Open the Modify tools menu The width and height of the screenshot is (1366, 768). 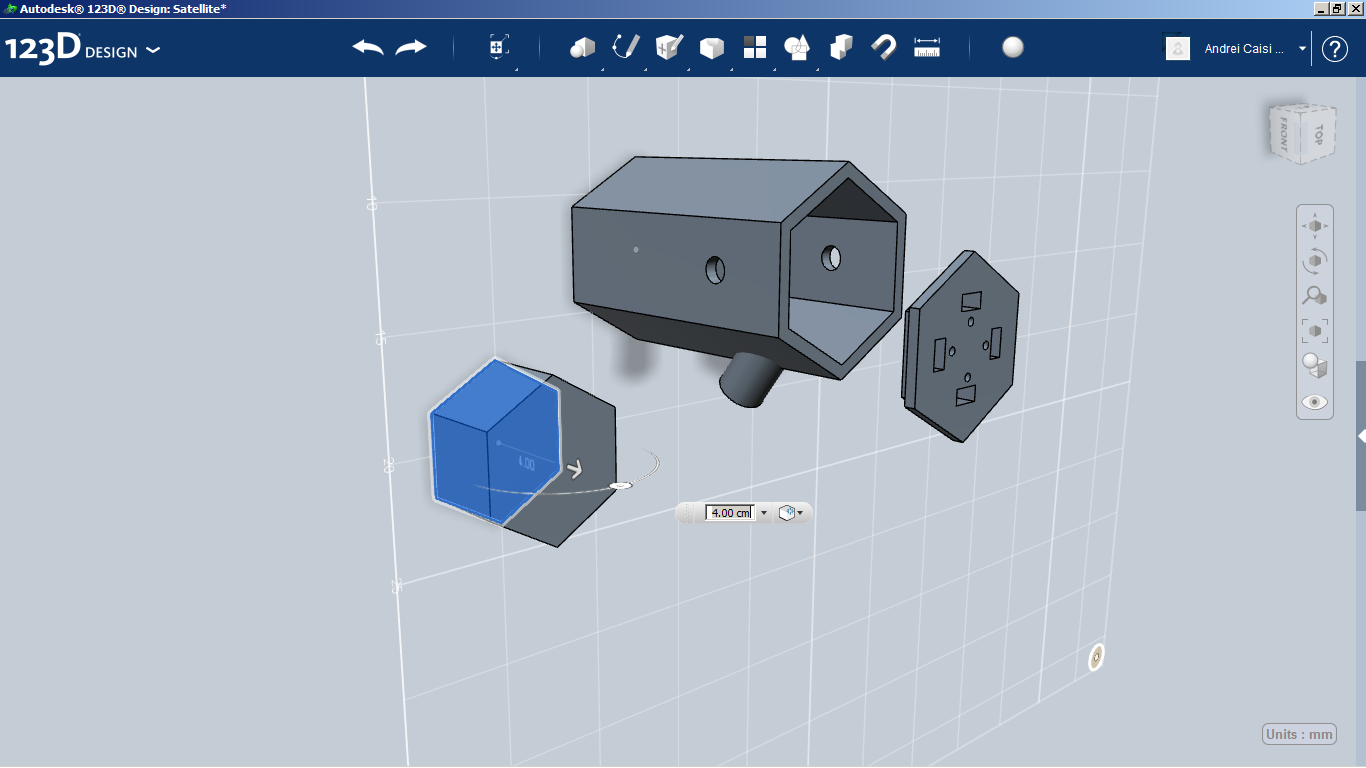click(712, 47)
